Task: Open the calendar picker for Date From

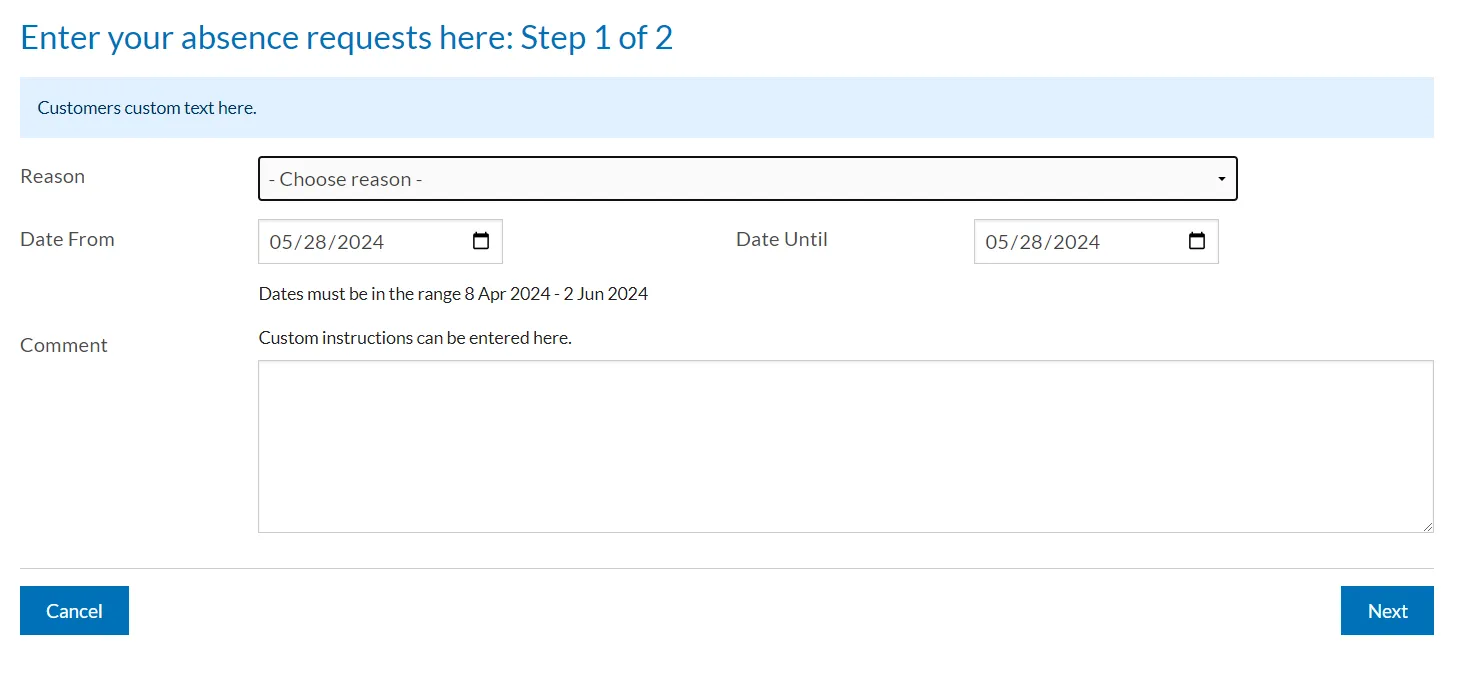Action: click(x=481, y=241)
